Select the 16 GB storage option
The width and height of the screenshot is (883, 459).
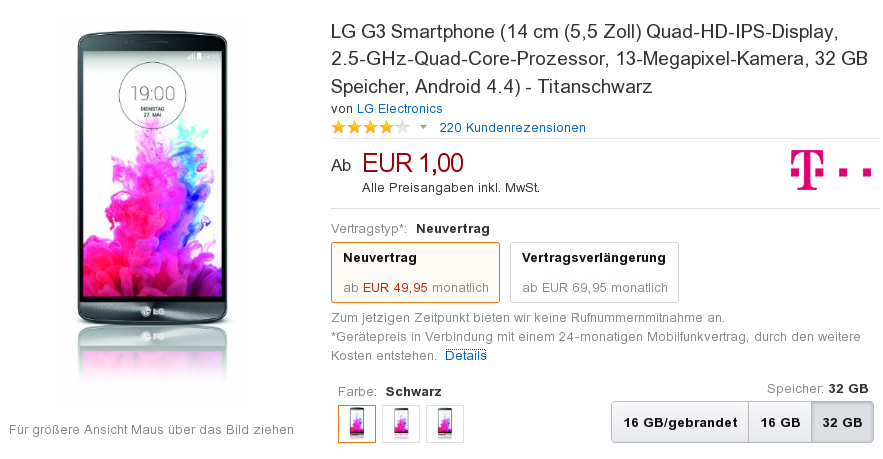(780, 422)
